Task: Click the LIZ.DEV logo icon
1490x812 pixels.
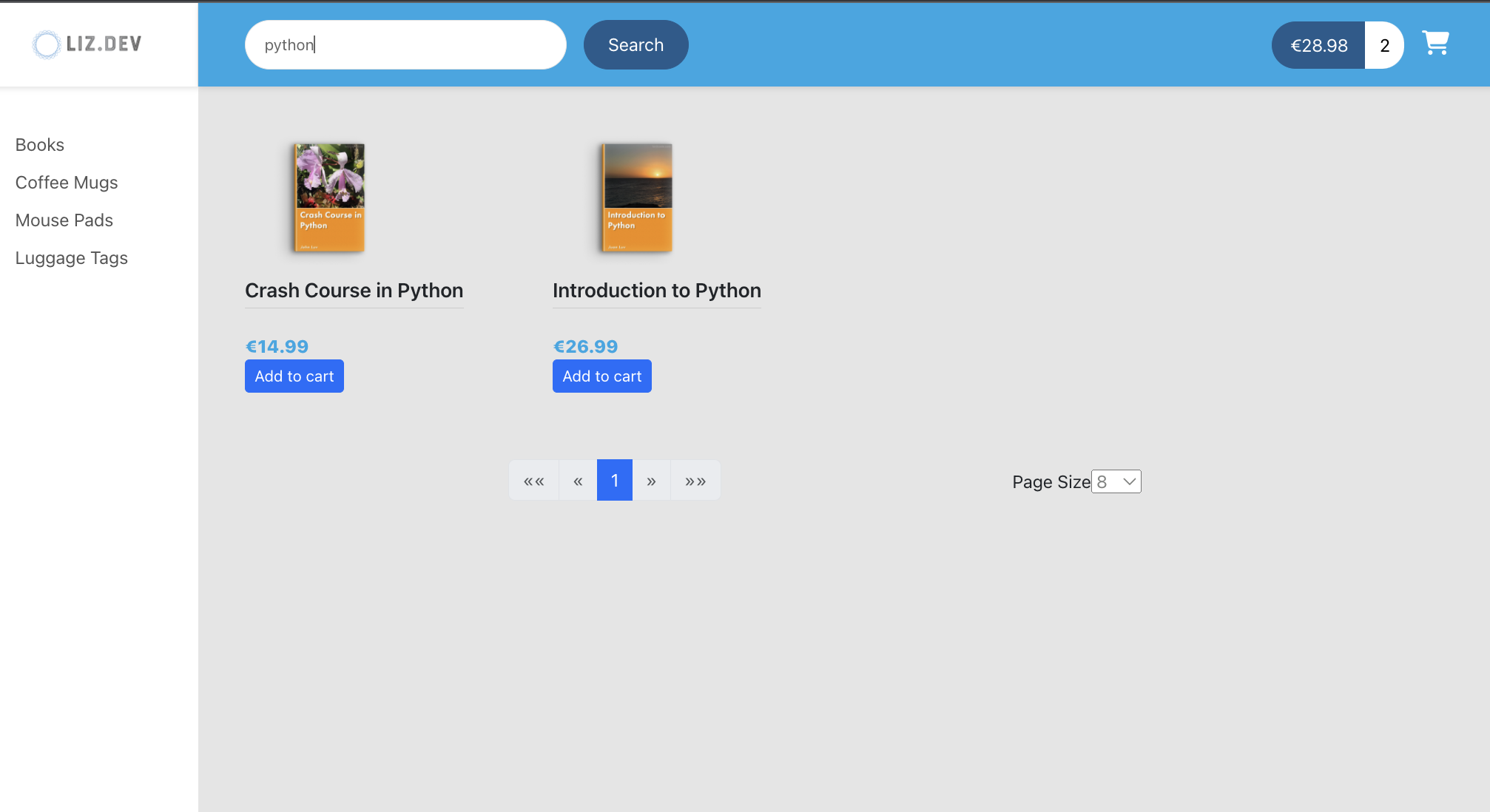Action: click(47, 44)
